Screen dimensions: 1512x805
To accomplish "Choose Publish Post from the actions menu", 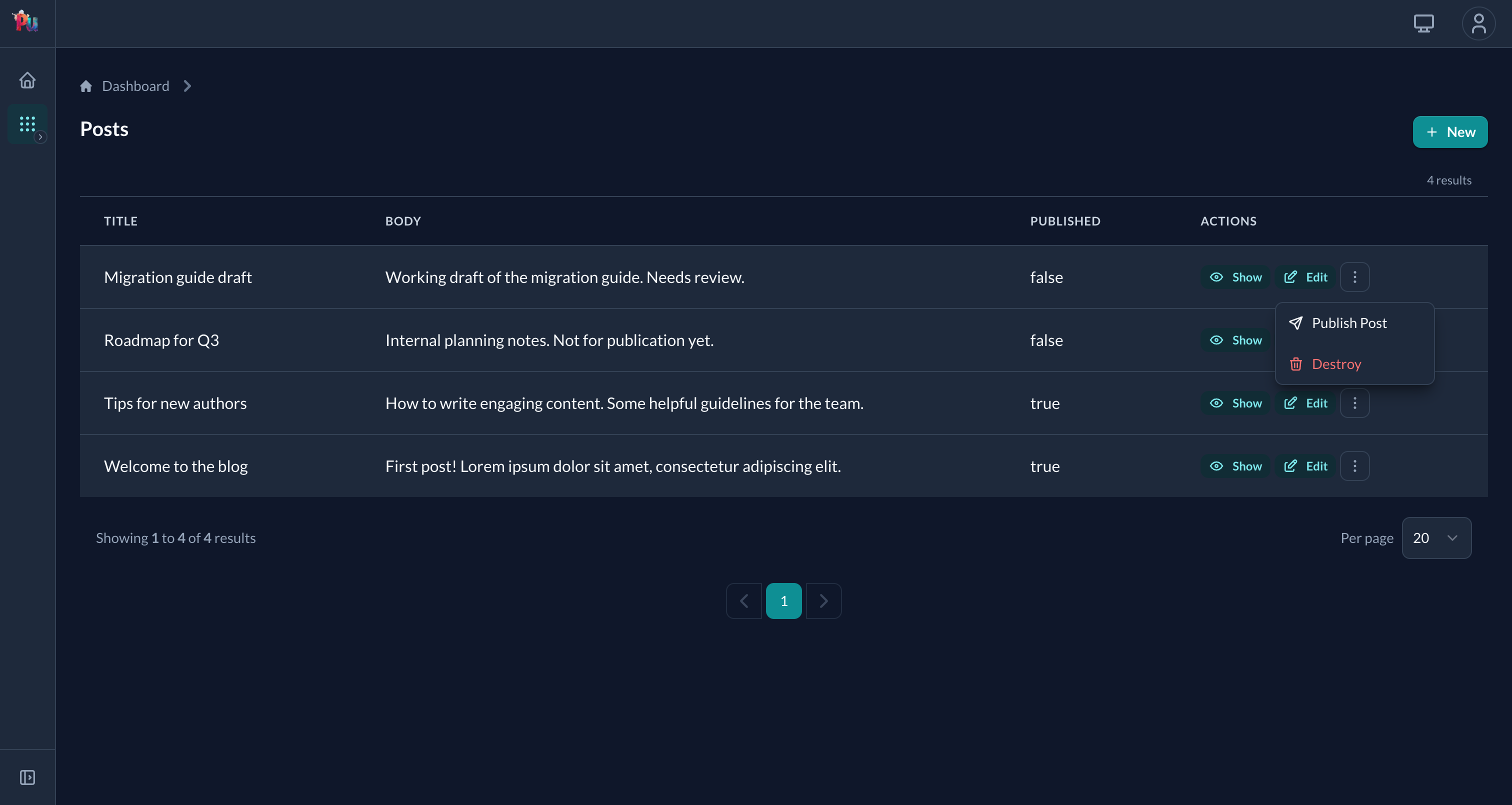I will [1354, 323].
